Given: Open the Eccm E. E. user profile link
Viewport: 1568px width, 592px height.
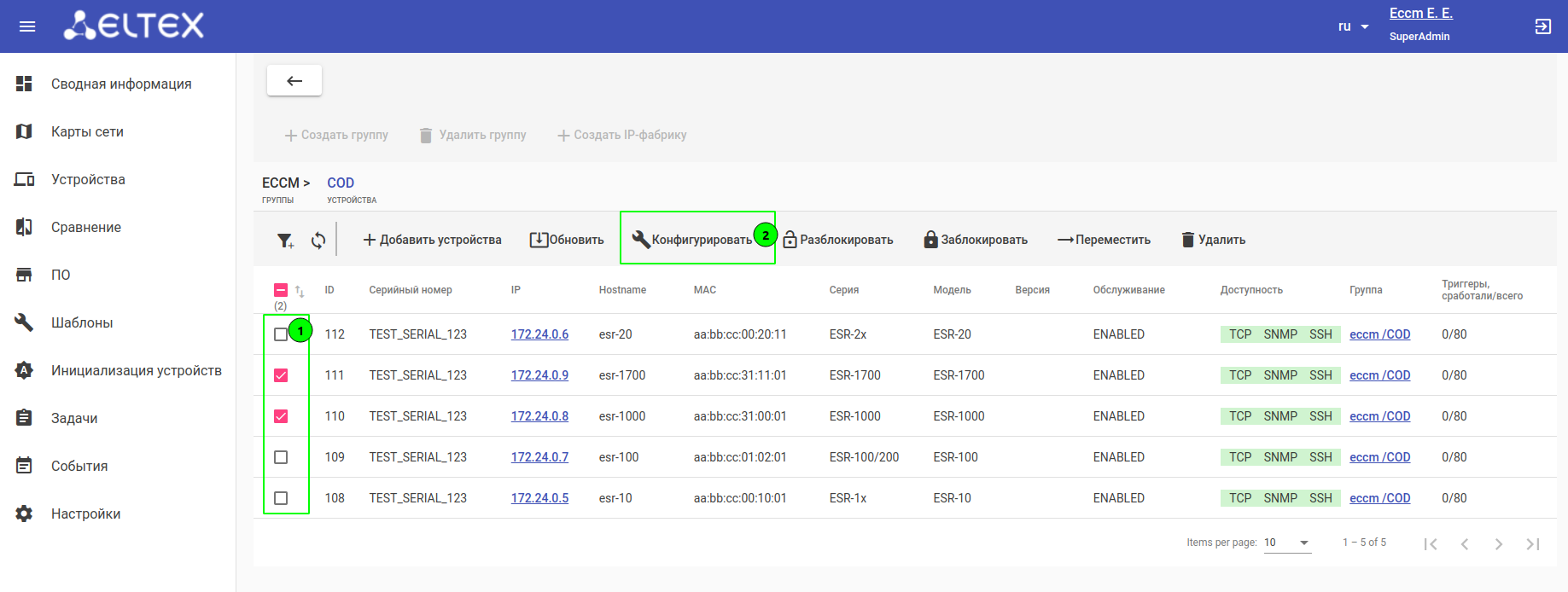Looking at the screenshot, I should [x=1420, y=14].
